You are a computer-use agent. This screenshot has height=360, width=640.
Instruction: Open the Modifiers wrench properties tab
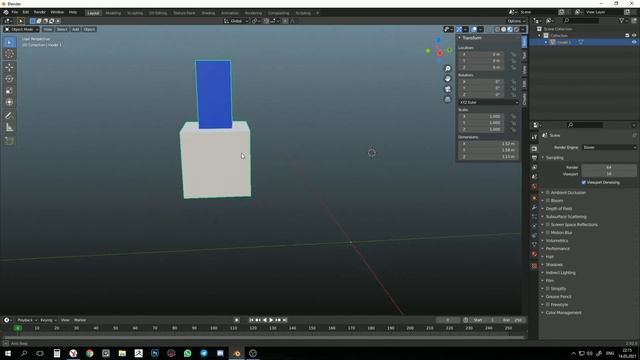tap(534, 207)
